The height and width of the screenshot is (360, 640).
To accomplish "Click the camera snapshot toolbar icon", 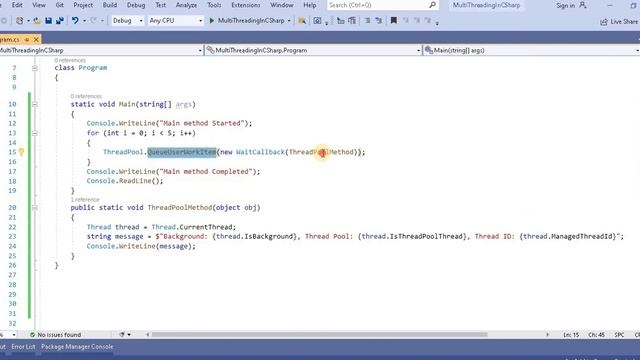I will (x=317, y=21).
